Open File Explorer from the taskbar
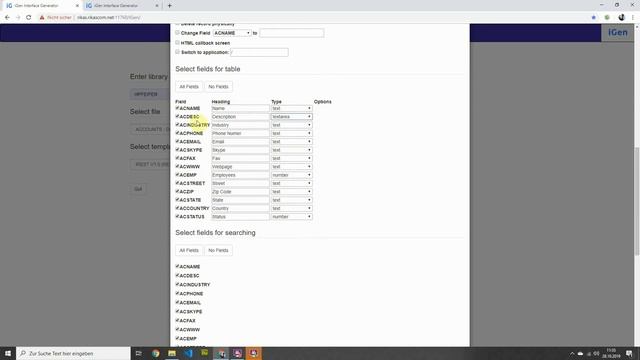640x360 pixels. click(172, 353)
